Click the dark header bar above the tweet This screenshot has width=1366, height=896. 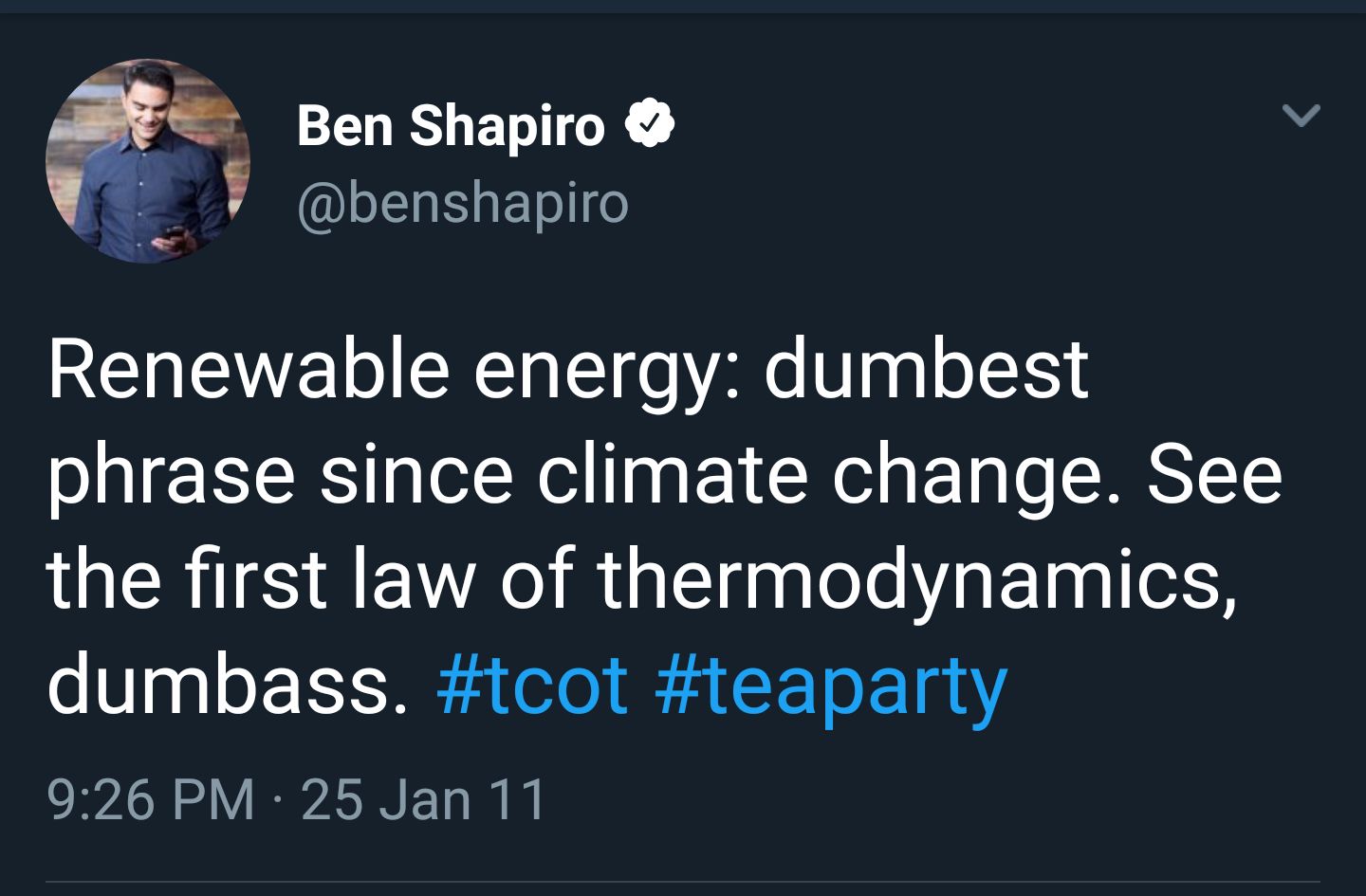coord(683,11)
